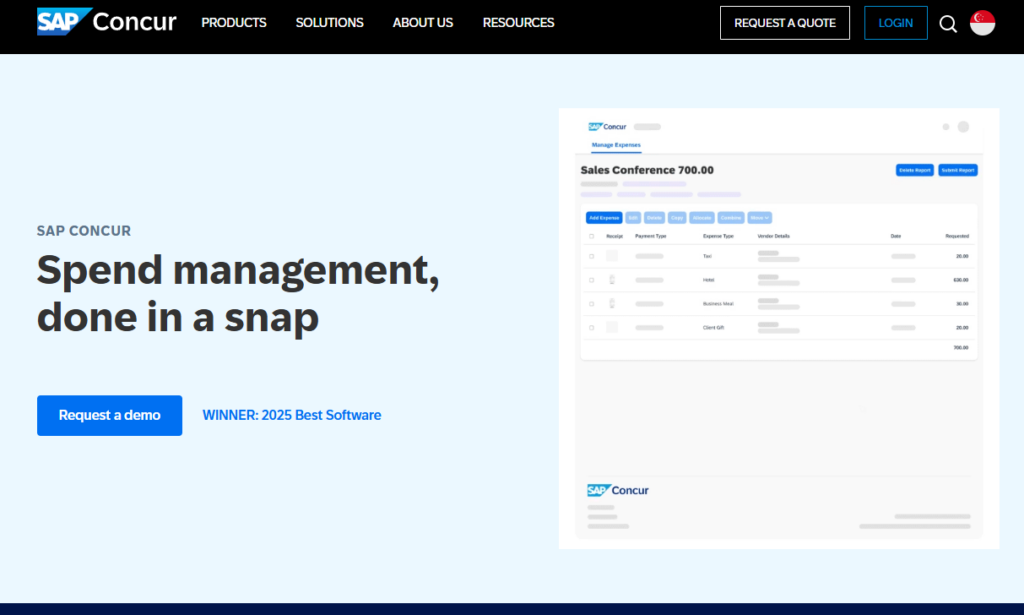Image resolution: width=1024 pixels, height=615 pixels.
Task: Click the Add Expense button
Action: pyautogui.click(x=604, y=217)
